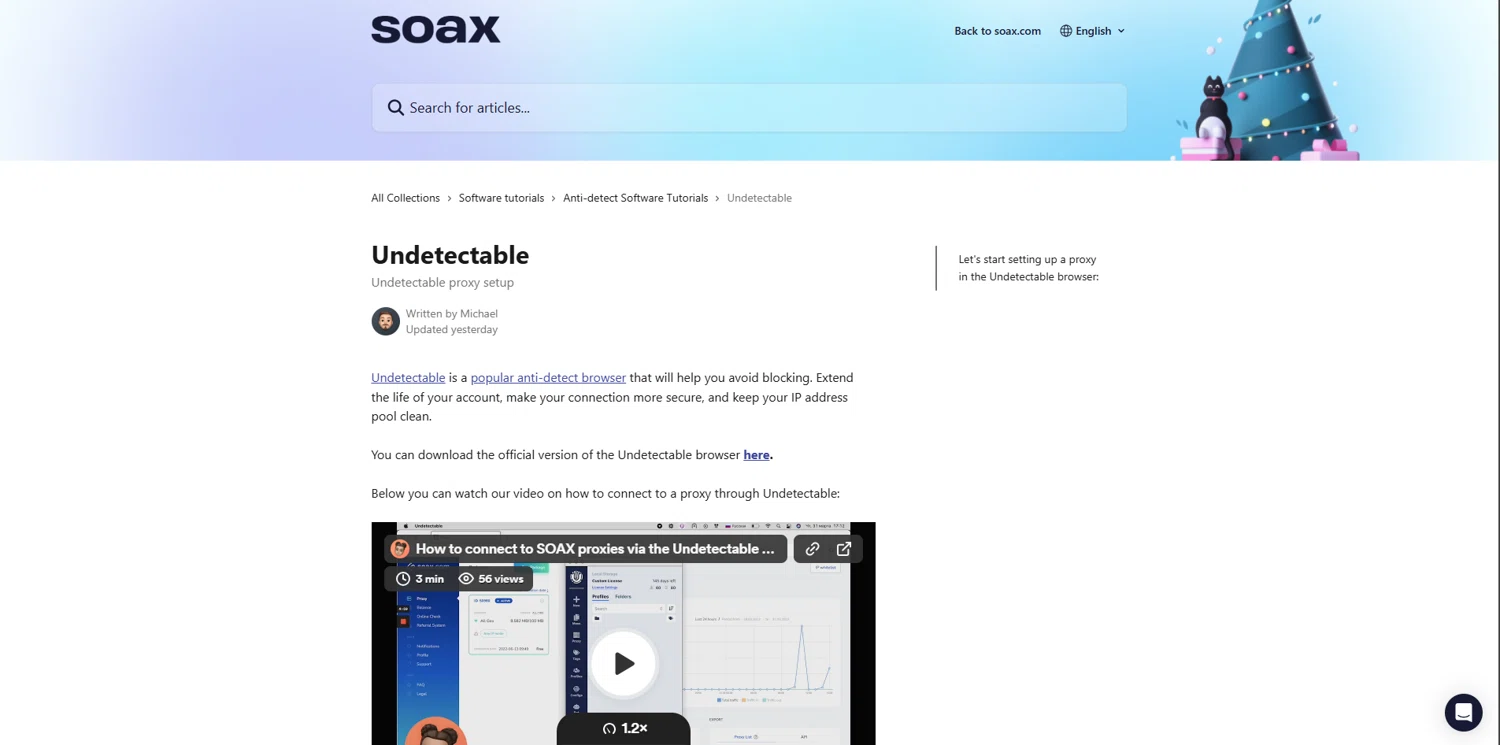Screen dimensions: 1500x745
Task: Click 'Written by Michael' text
Action: pyautogui.click(x=451, y=314)
